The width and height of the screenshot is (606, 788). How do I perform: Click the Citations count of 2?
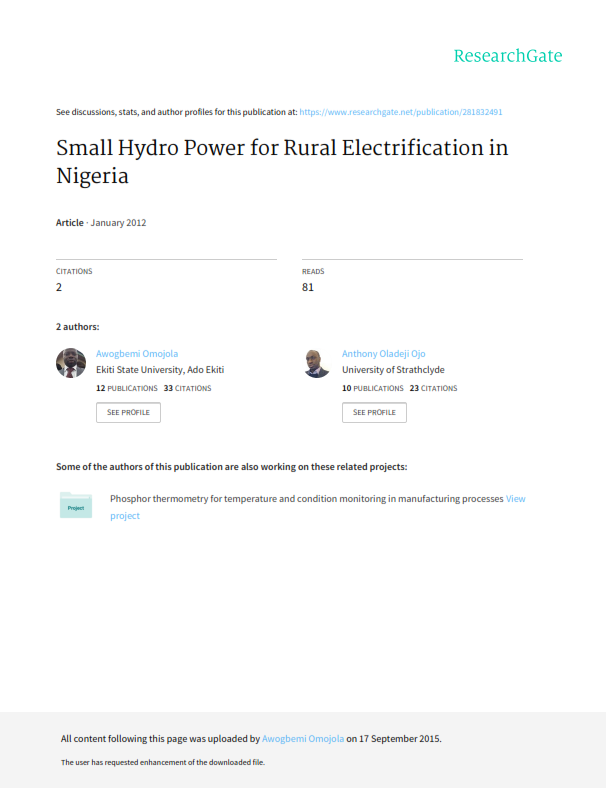(59, 287)
